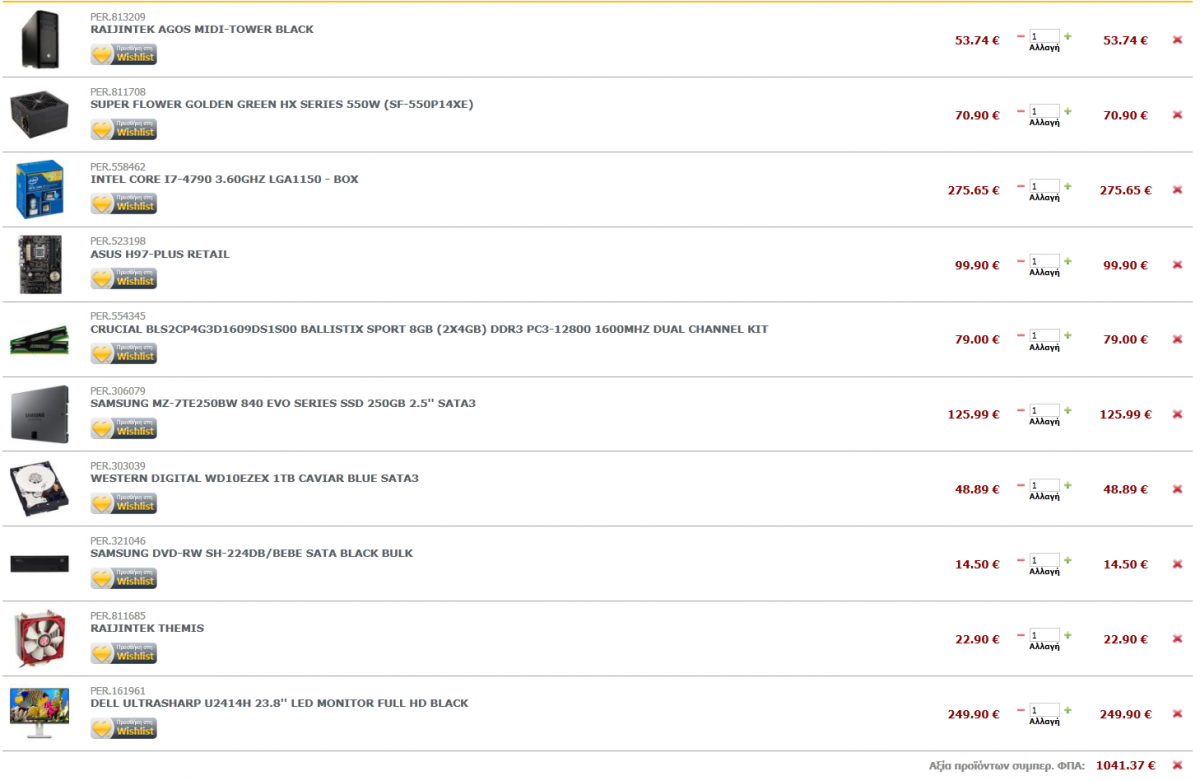The width and height of the screenshot is (1200, 781).
Task: Remove Raijintek Themis cooler from cart
Action: (1177, 639)
